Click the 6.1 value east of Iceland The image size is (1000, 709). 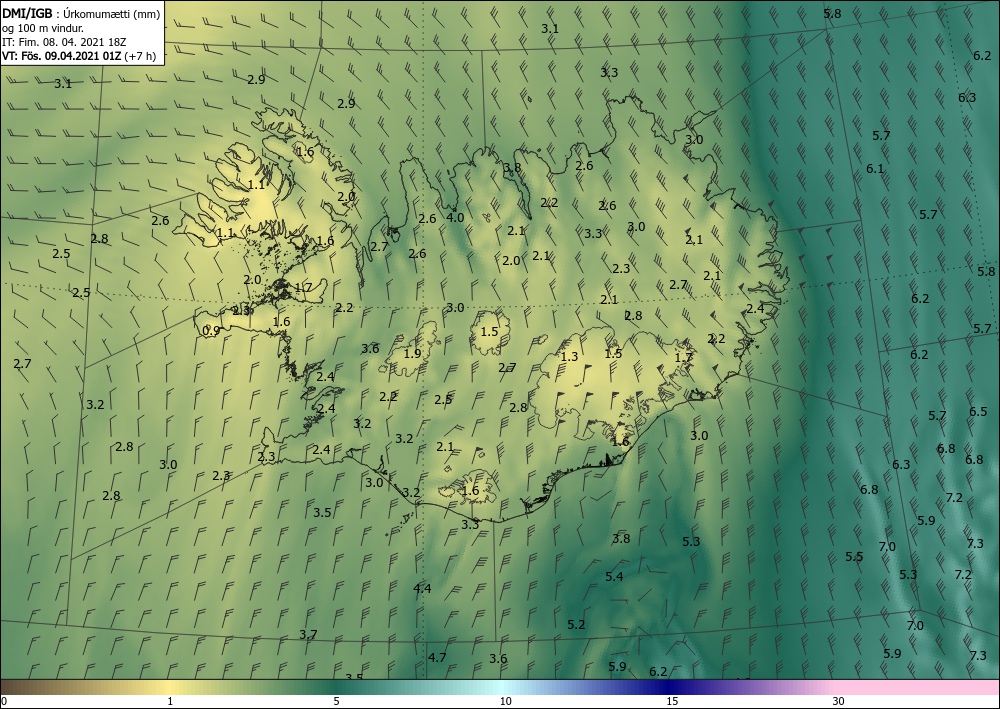coord(875,169)
